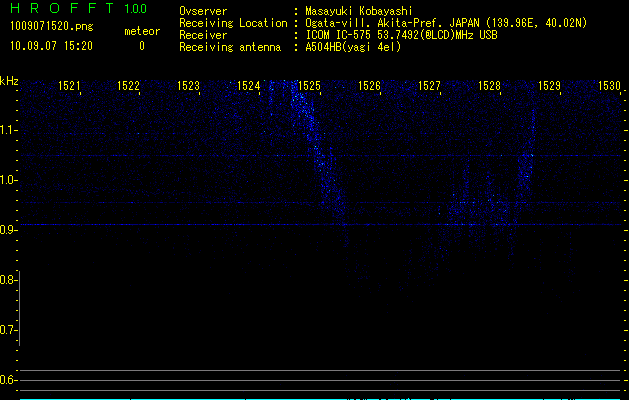Select receiver text ICOM IC-575 53.7492 MHz USB
The height and width of the screenshot is (400, 629).
click(x=401, y=35)
